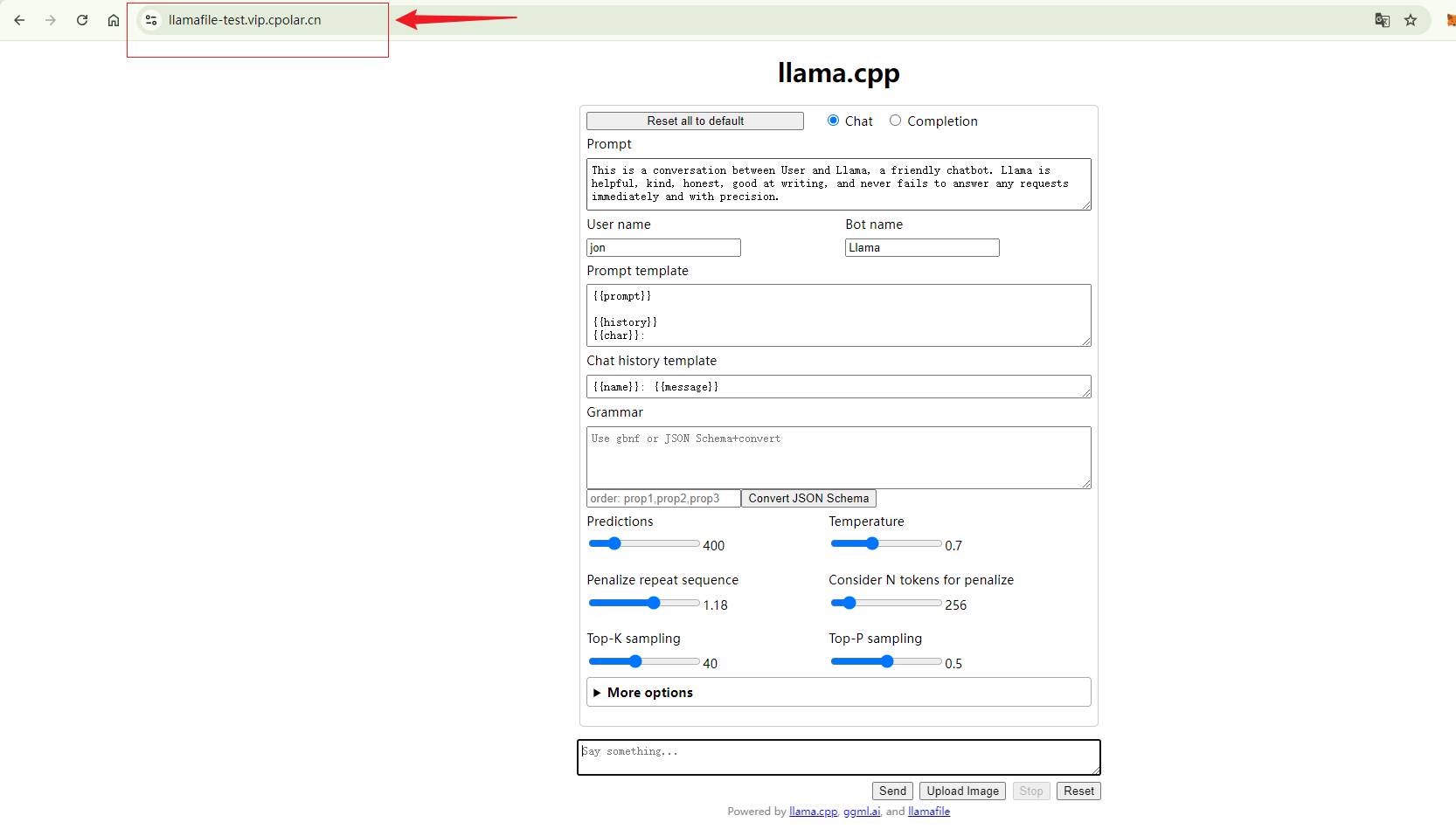Reload the page with refresh icon

click(x=82, y=20)
